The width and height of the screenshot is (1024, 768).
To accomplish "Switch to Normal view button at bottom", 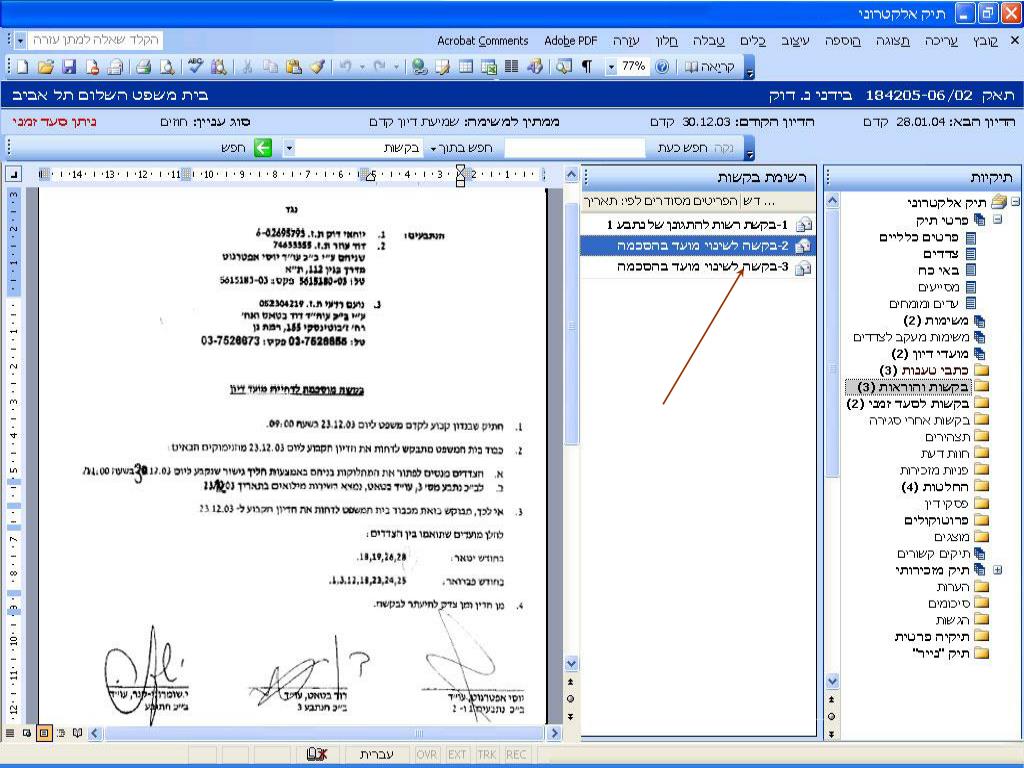I will coord(10,733).
